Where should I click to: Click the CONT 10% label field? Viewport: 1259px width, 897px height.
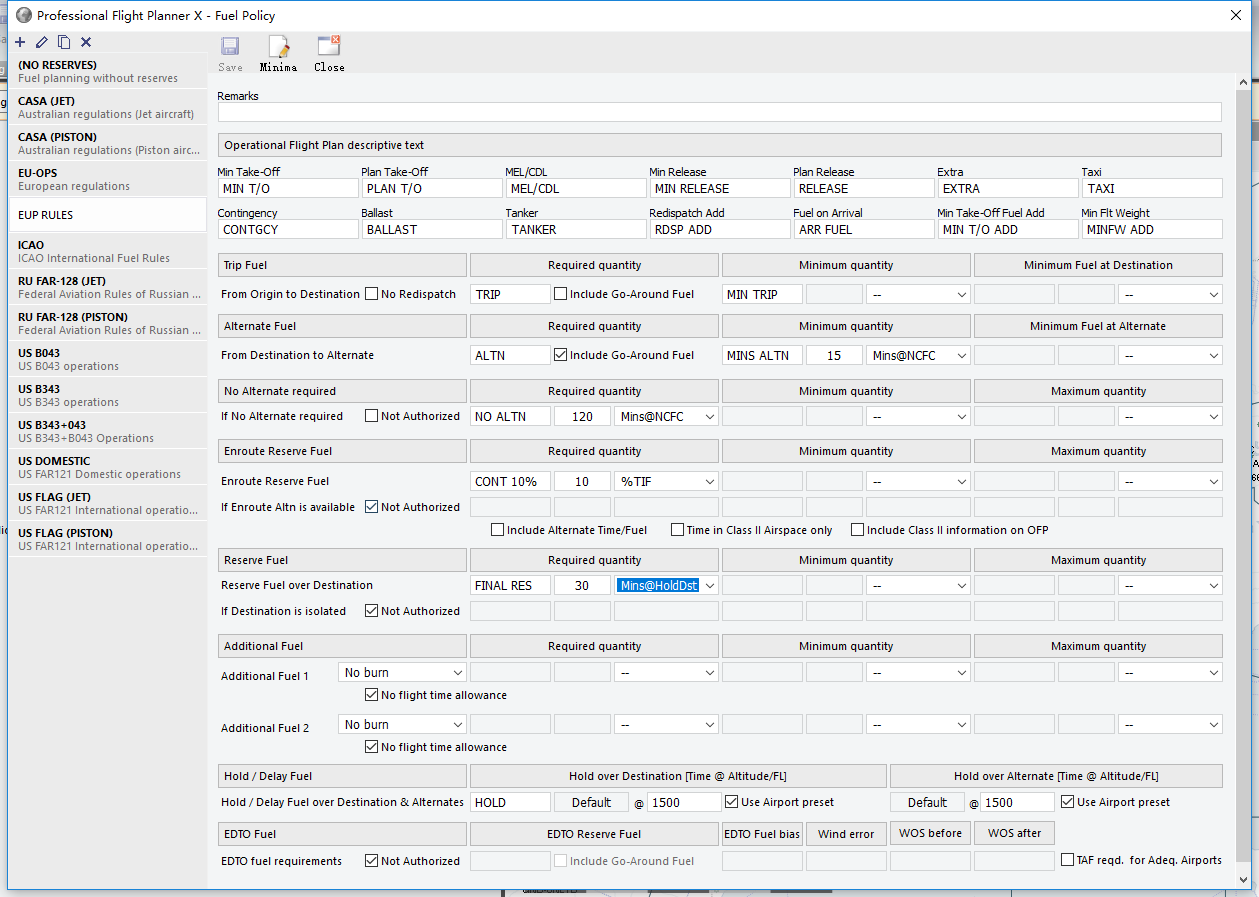[510, 481]
